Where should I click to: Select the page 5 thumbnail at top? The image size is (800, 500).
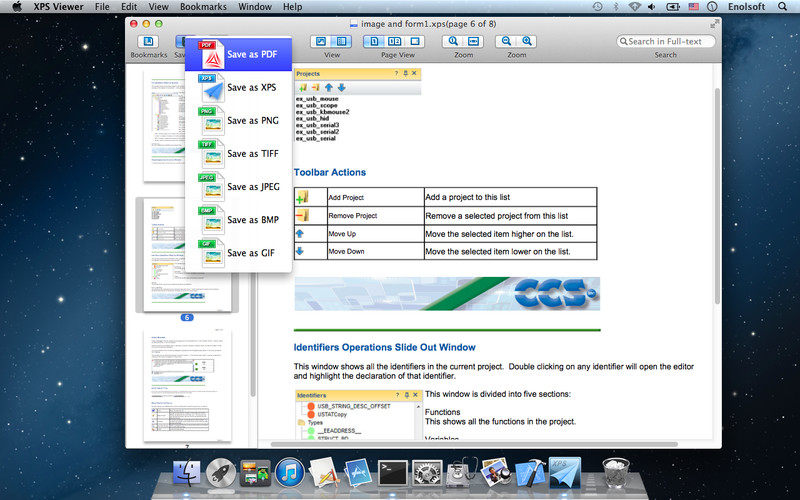click(164, 127)
